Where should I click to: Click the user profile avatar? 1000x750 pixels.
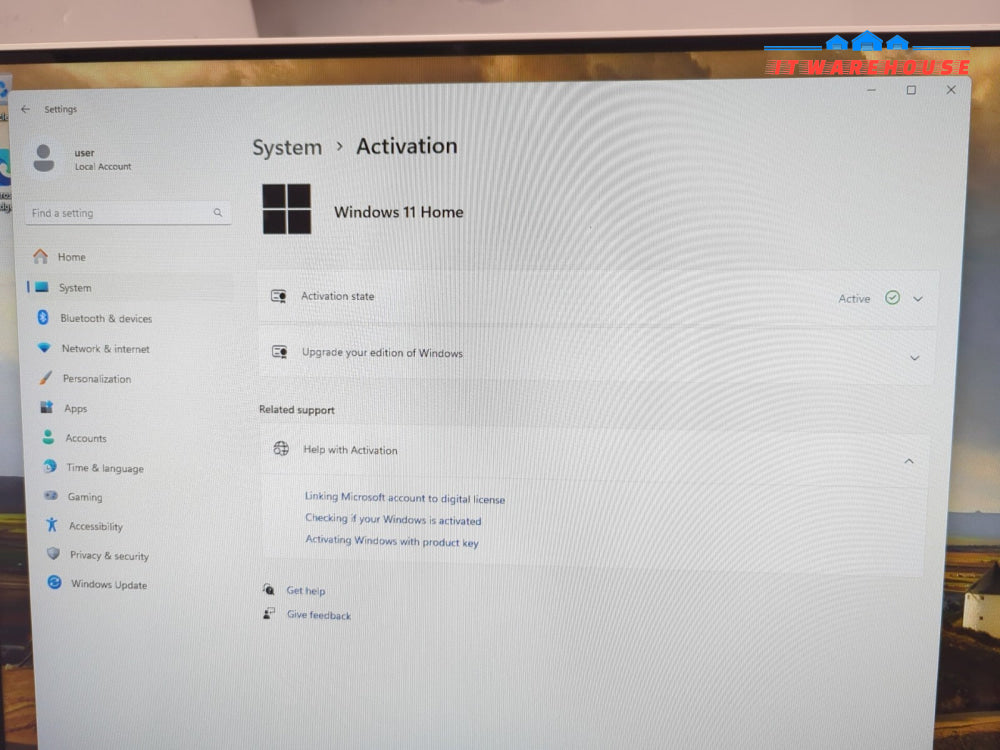[x=43, y=158]
